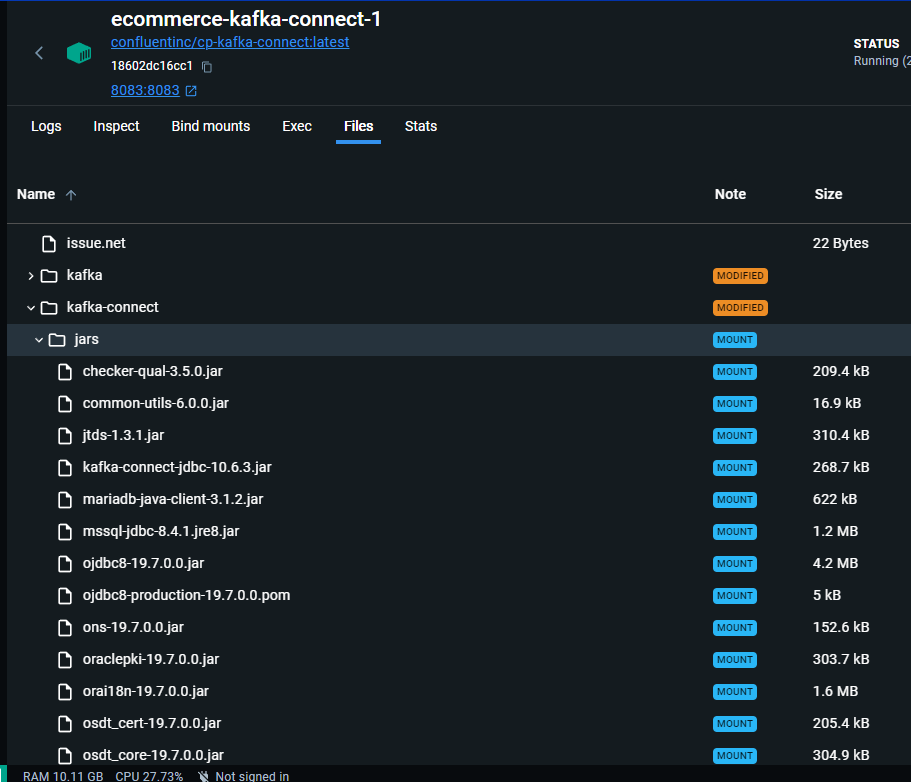Select orai18n-19.7.0.0.jar file name

146,691
